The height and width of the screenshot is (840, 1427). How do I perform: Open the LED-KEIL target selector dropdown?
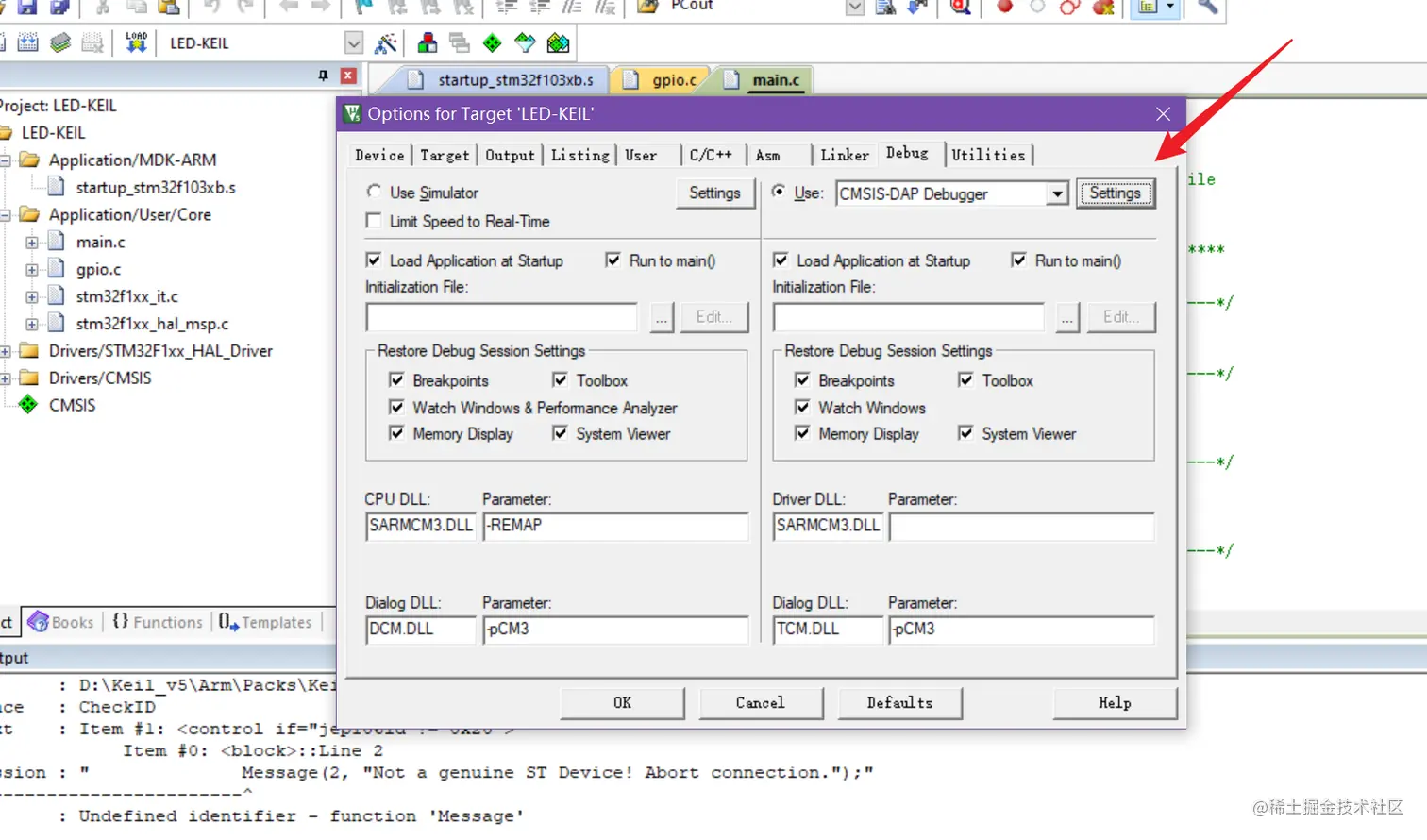pyautogui.click(x=354, y=43)
